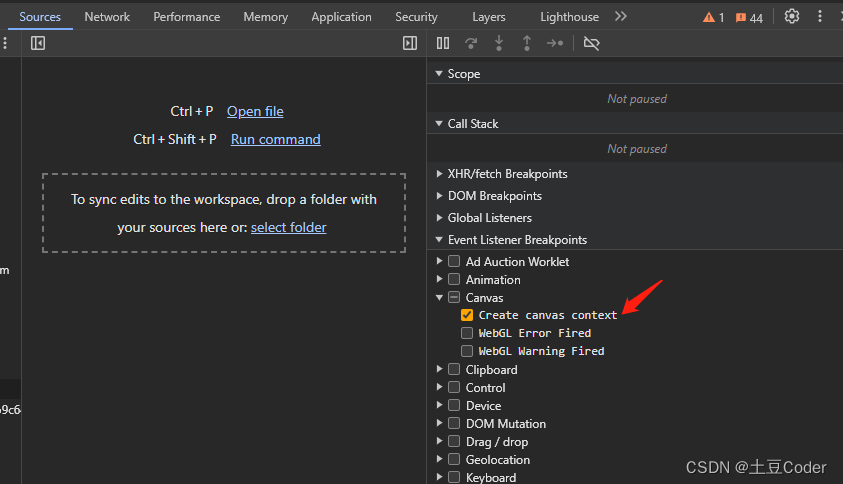
Task: Open Customize DevTools three-dot menu
Action: (x=819, y=17)
